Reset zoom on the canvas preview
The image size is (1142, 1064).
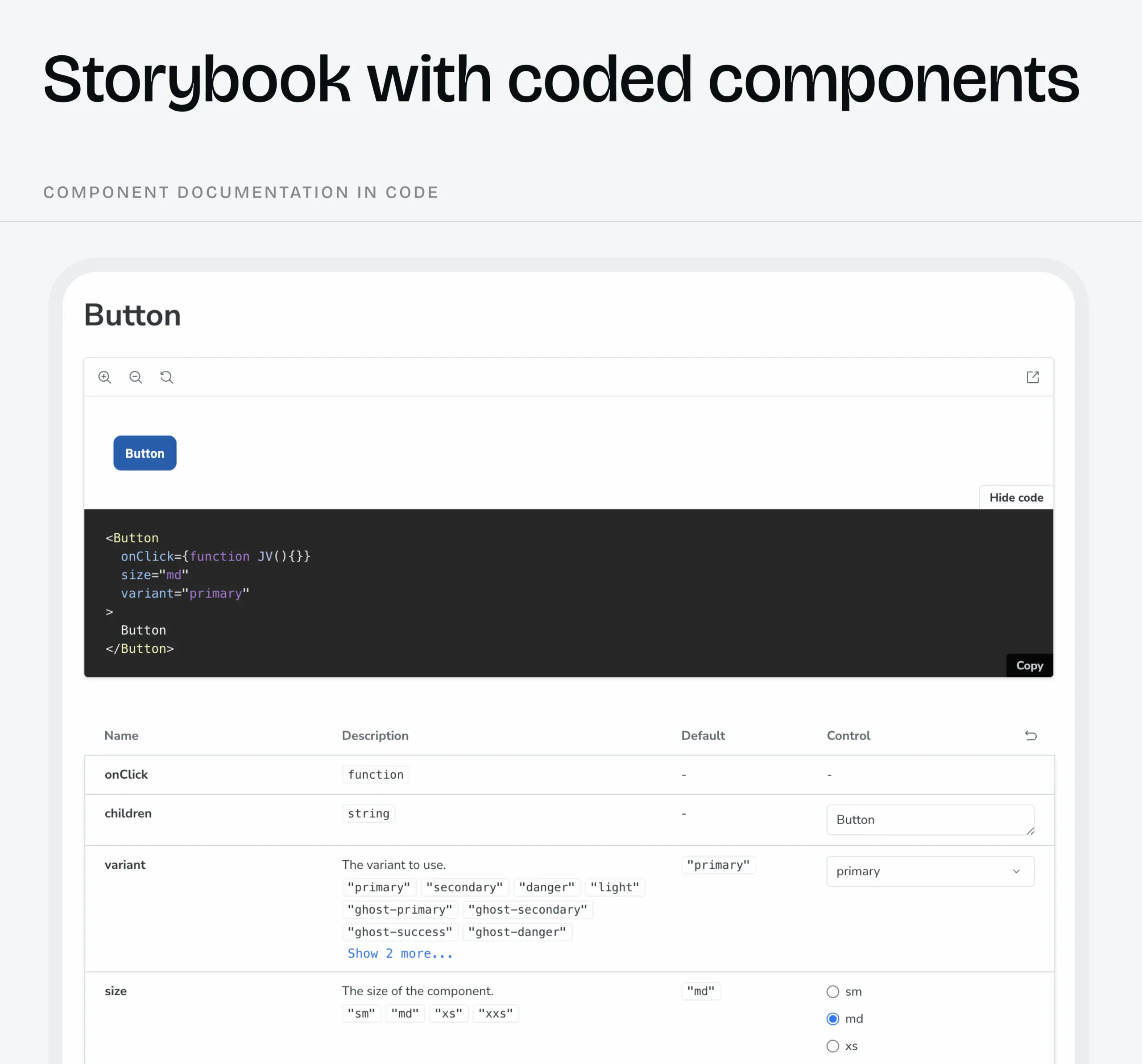pyautogui.click(x=166, y=377)
